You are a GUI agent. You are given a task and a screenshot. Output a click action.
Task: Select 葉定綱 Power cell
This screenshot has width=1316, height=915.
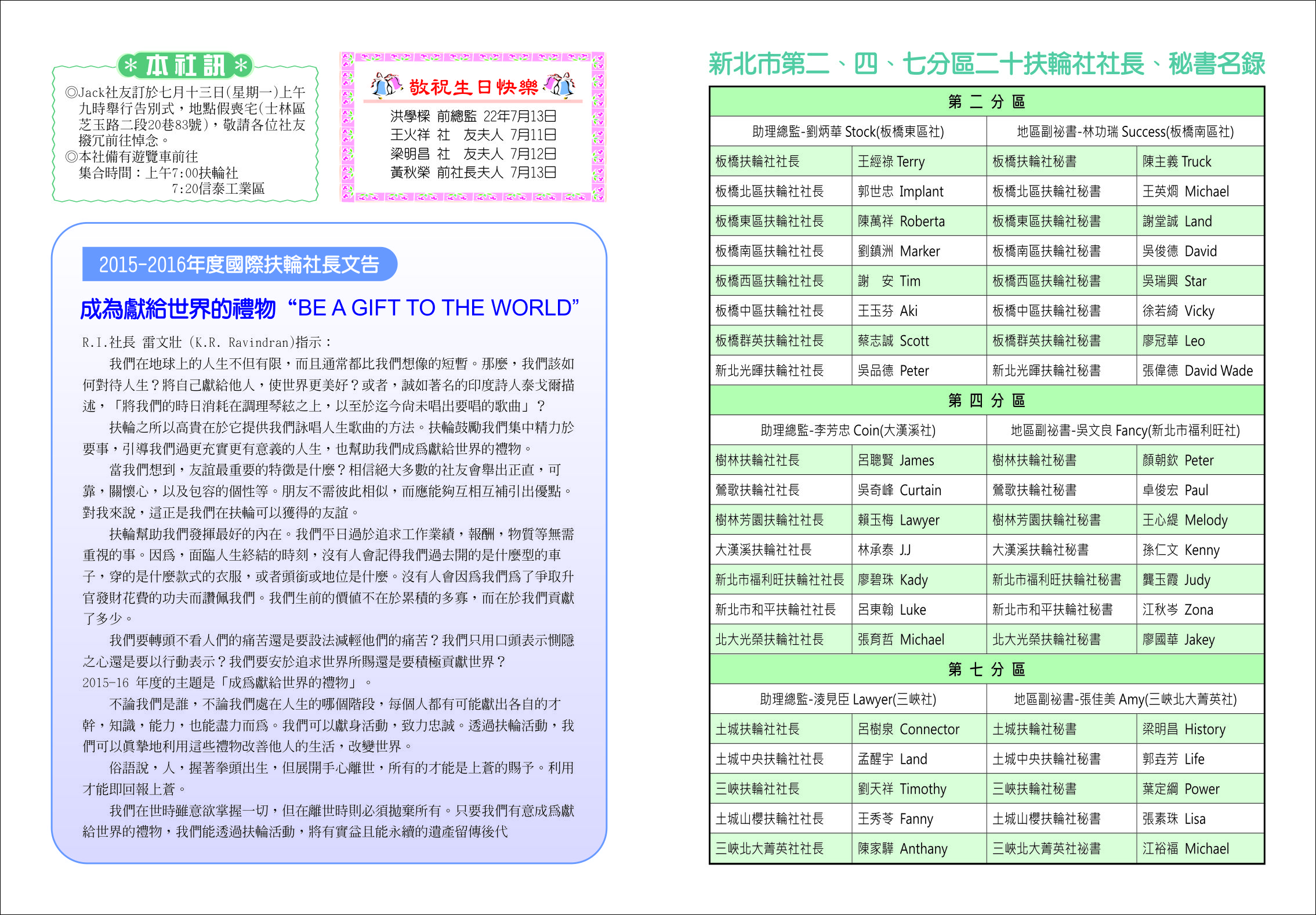1200,789
